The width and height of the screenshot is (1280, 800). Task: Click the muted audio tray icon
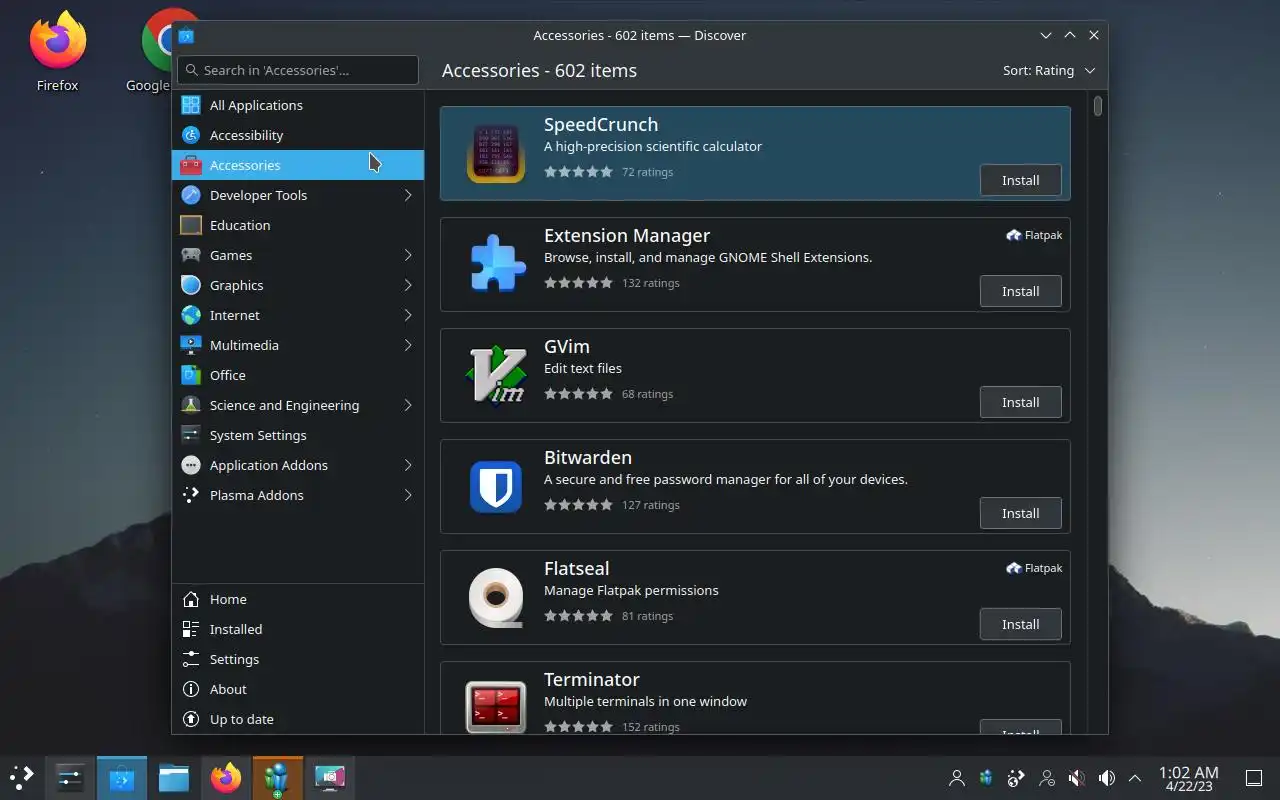click(x=1077, y=777)
